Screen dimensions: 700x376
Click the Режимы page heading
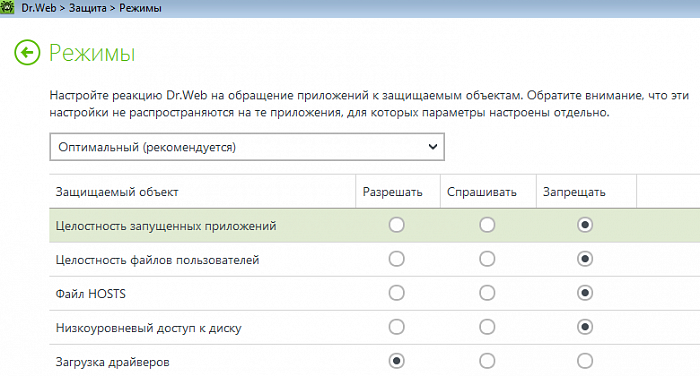pyautogui.click(x=92, y=53)
